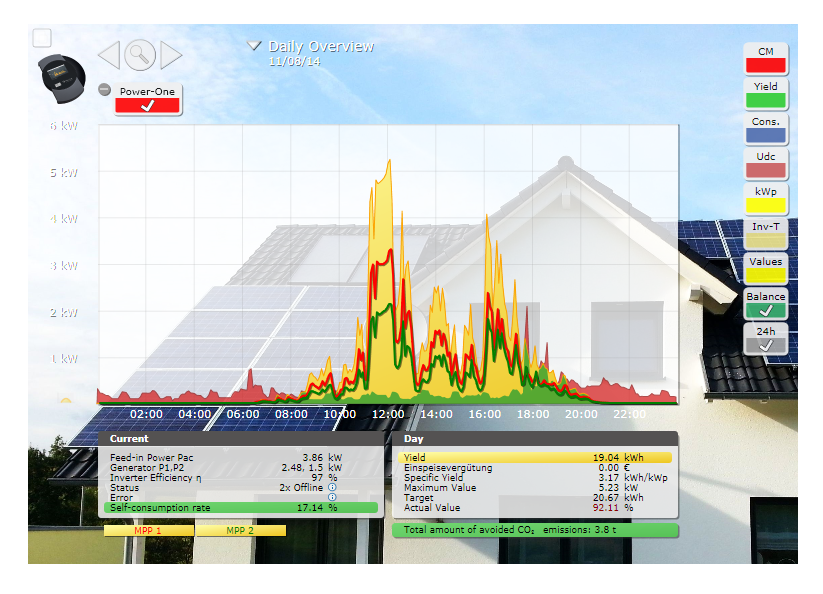This screenshot has height=594, width=823.
Task: Click the Maximum Value row
Action: pyautogui.click(x=535, y=487)
